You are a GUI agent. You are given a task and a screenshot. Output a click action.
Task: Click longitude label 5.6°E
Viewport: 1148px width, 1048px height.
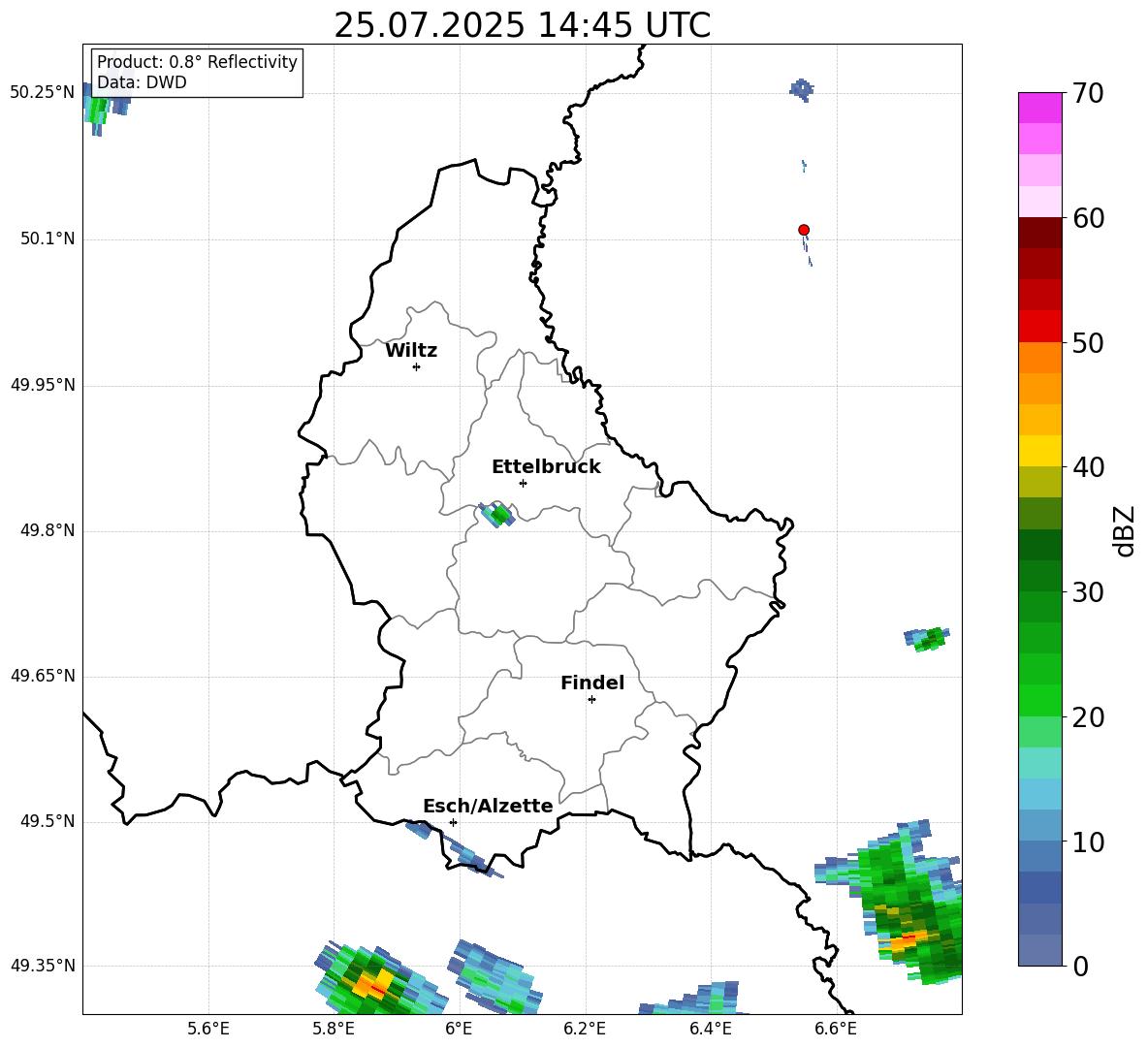pyautogui.click(x=208, y=1029)
